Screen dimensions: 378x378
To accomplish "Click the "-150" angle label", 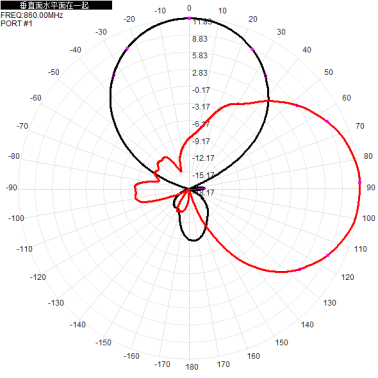I will click(x=103, y=342).
